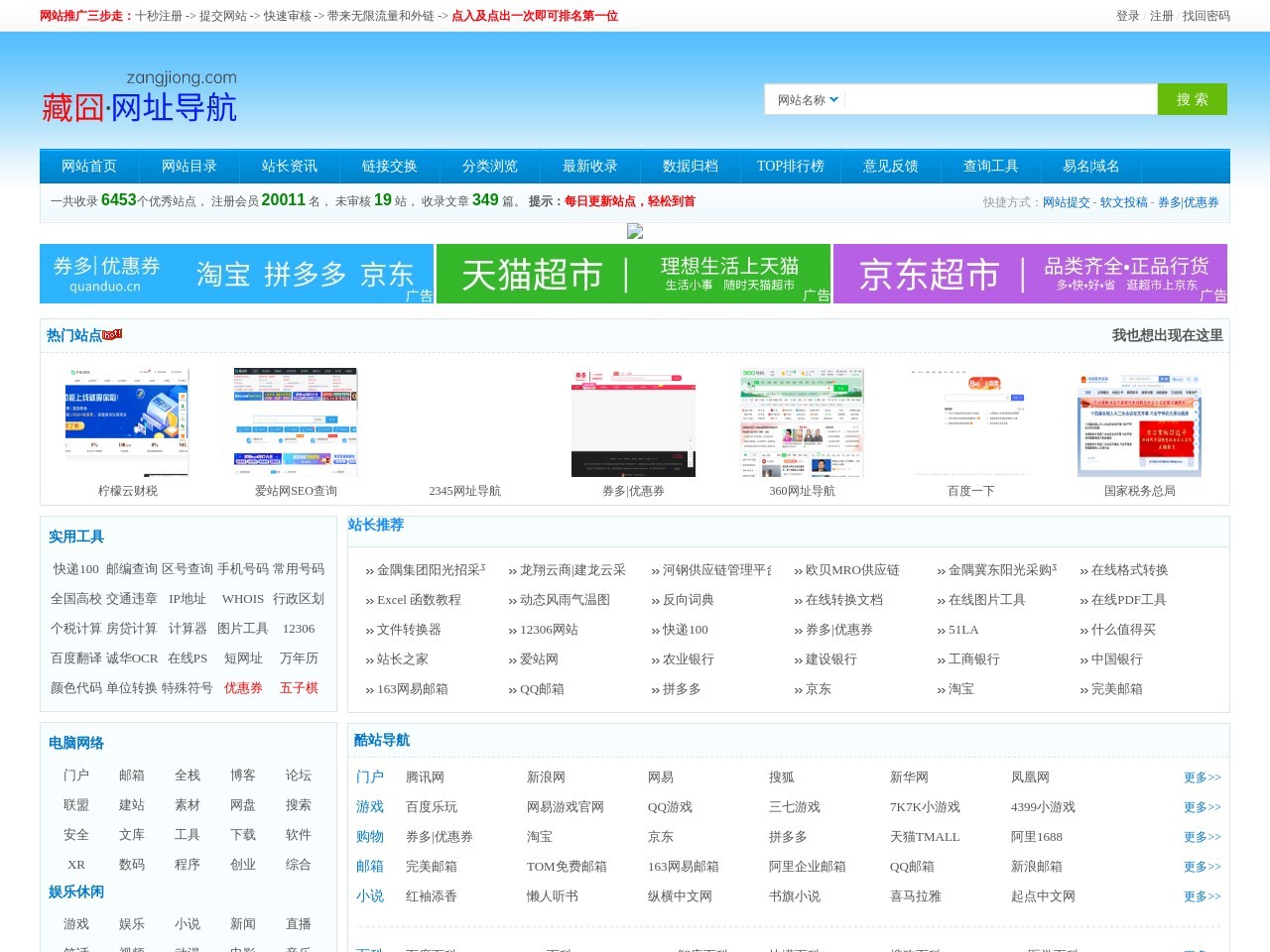Open the 国家税务总局 site thumbnail
This screenshot has width=1270, height=952.
[1139, 422]
